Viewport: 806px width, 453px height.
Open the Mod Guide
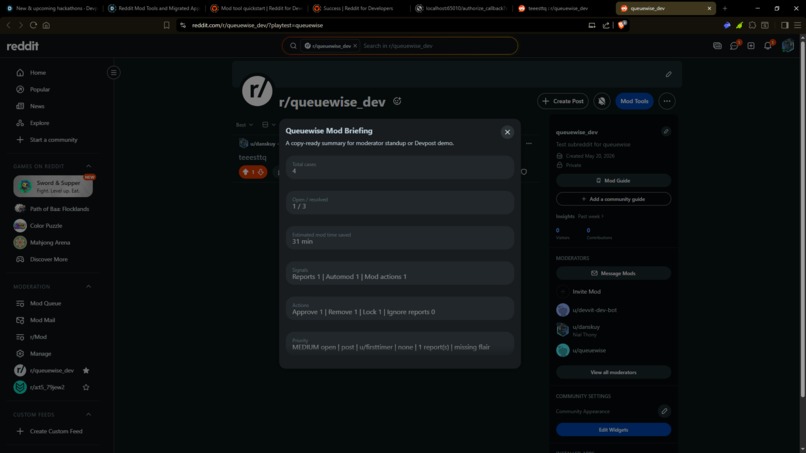point(613,180)
